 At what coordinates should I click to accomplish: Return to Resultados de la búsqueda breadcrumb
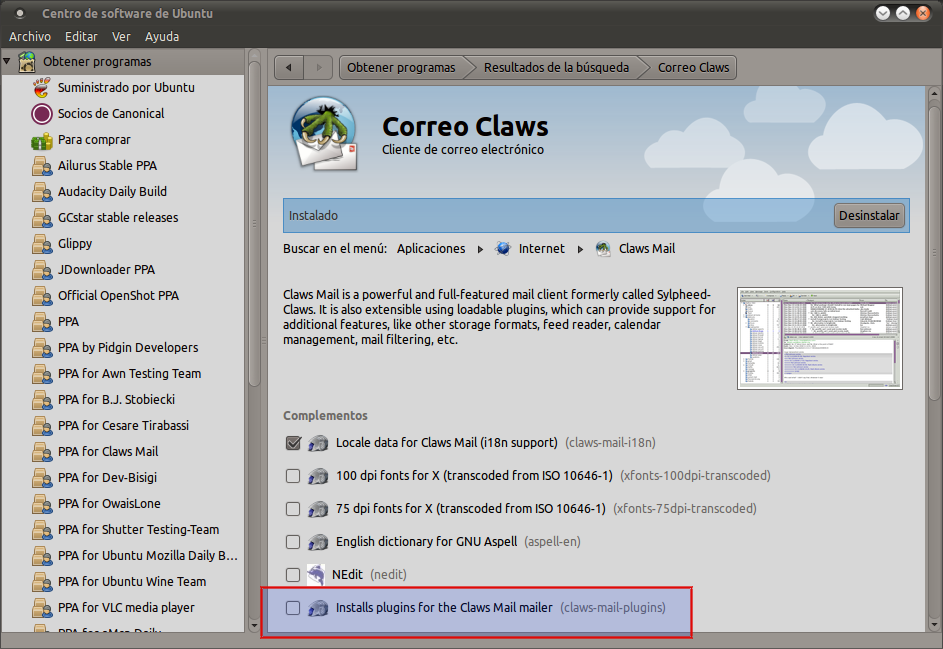tap(556, 67)
